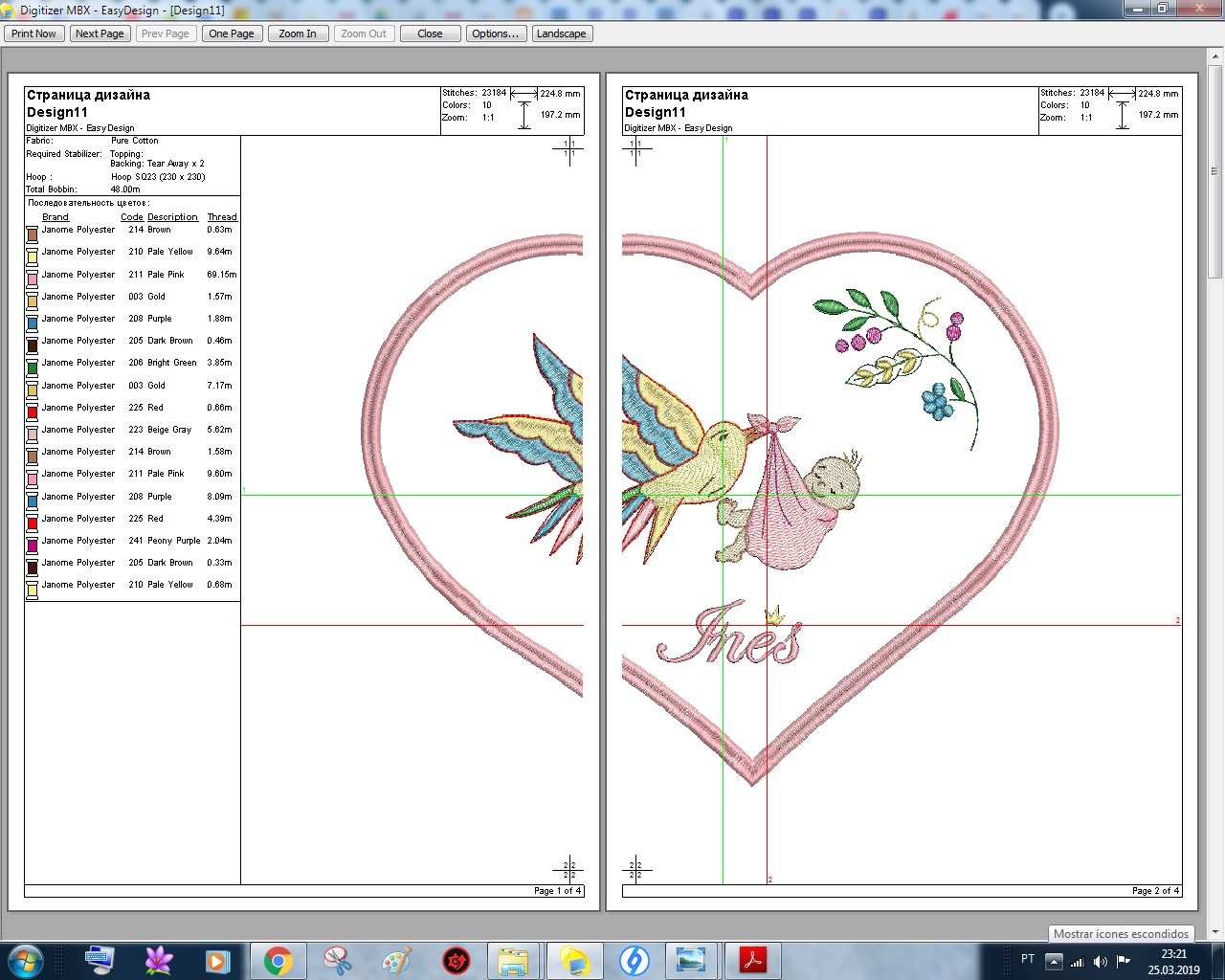Go to Next Page in preview
1225x980 pixels.
click(100, 33)
